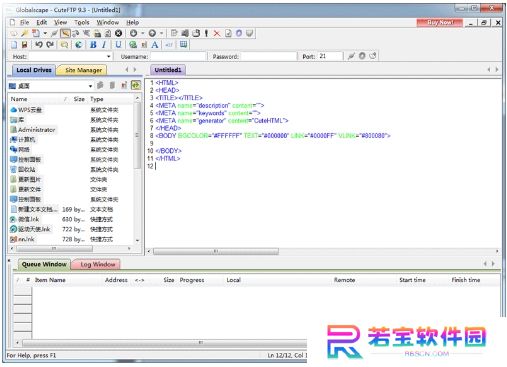
Task: Click the highlighted Edit mode pencil icon
Action: click(x=65, y=33)
